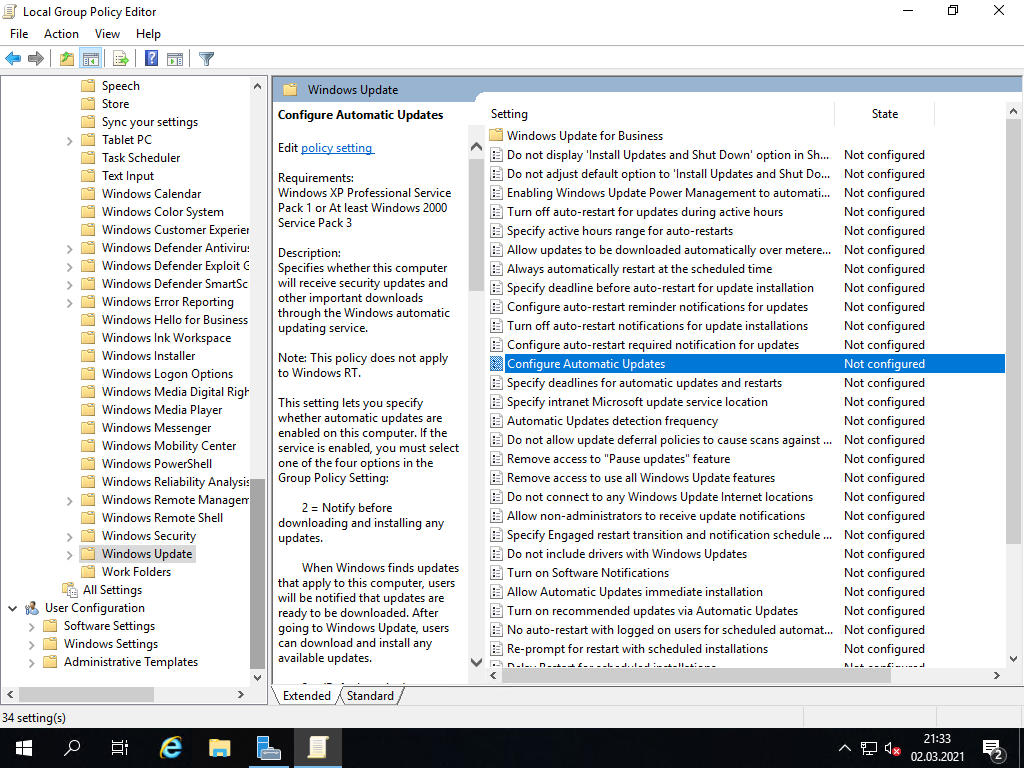Open Internet Explorer from the taskbar

click(x=171, y=747)
